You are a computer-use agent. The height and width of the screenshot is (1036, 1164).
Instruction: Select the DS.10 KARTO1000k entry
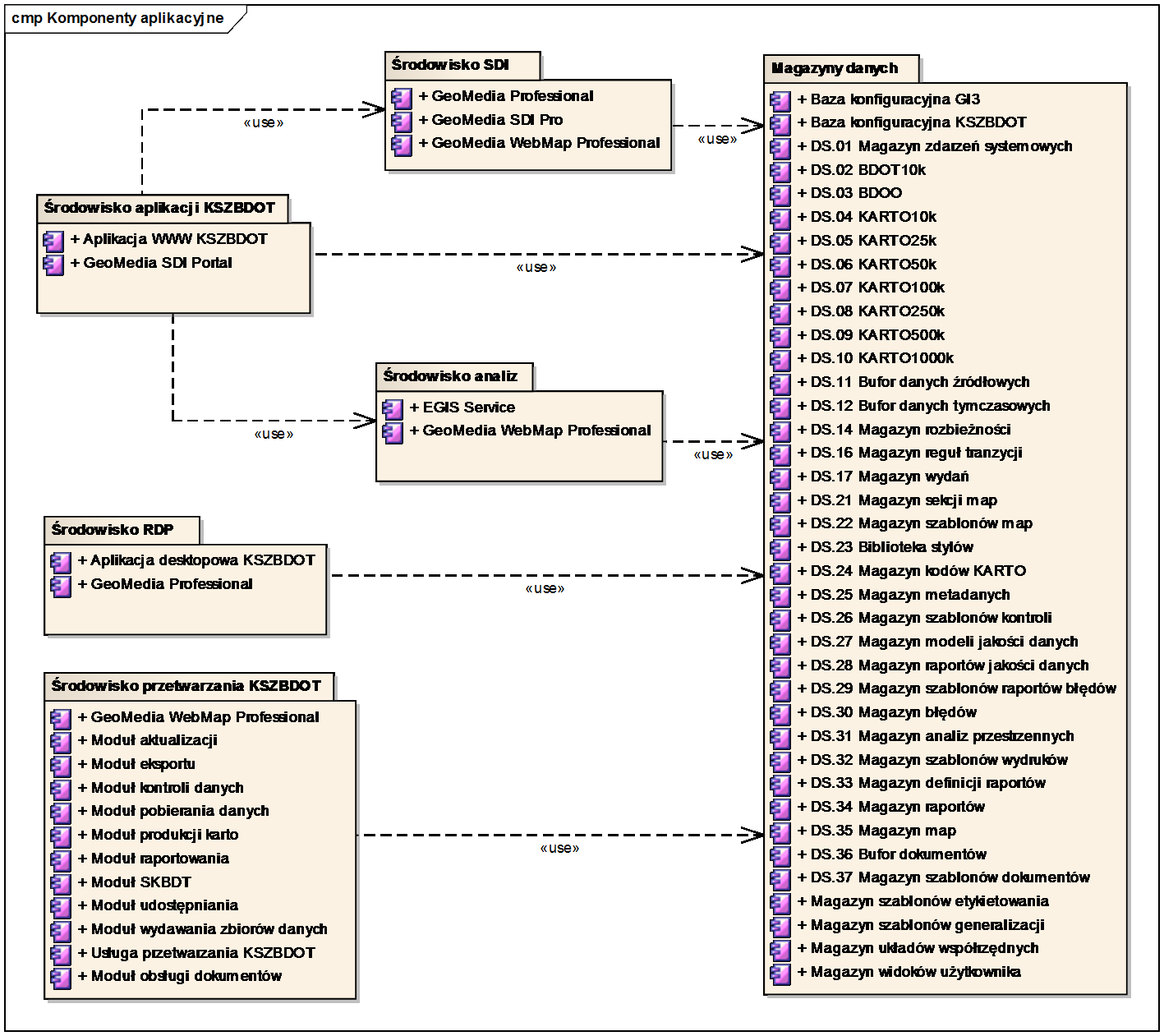coord(875,358)
